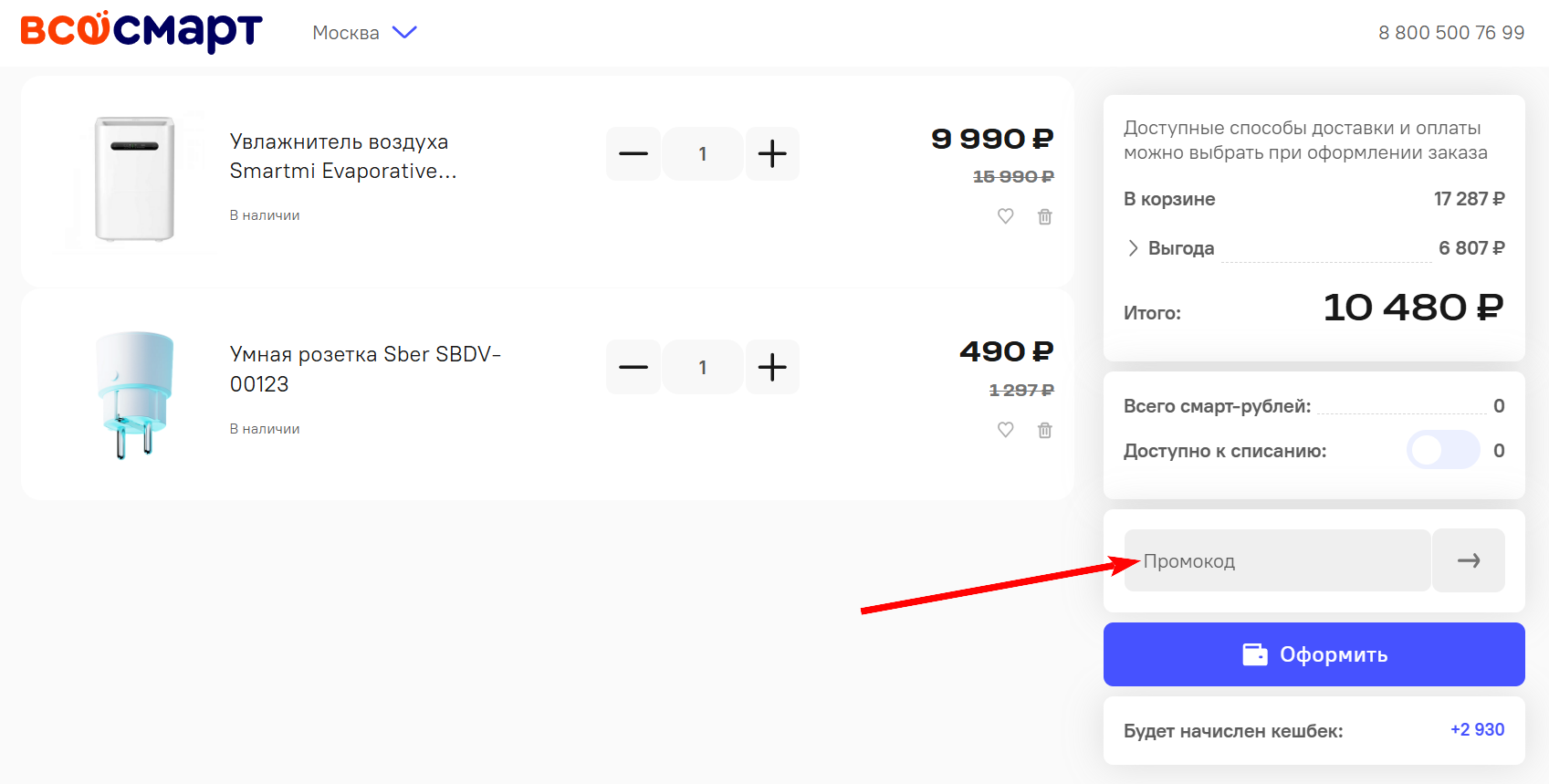Click the Sber smart plug thumbnail image
1549x784 pixels.
pyautogui.click(x=135, y=393)
